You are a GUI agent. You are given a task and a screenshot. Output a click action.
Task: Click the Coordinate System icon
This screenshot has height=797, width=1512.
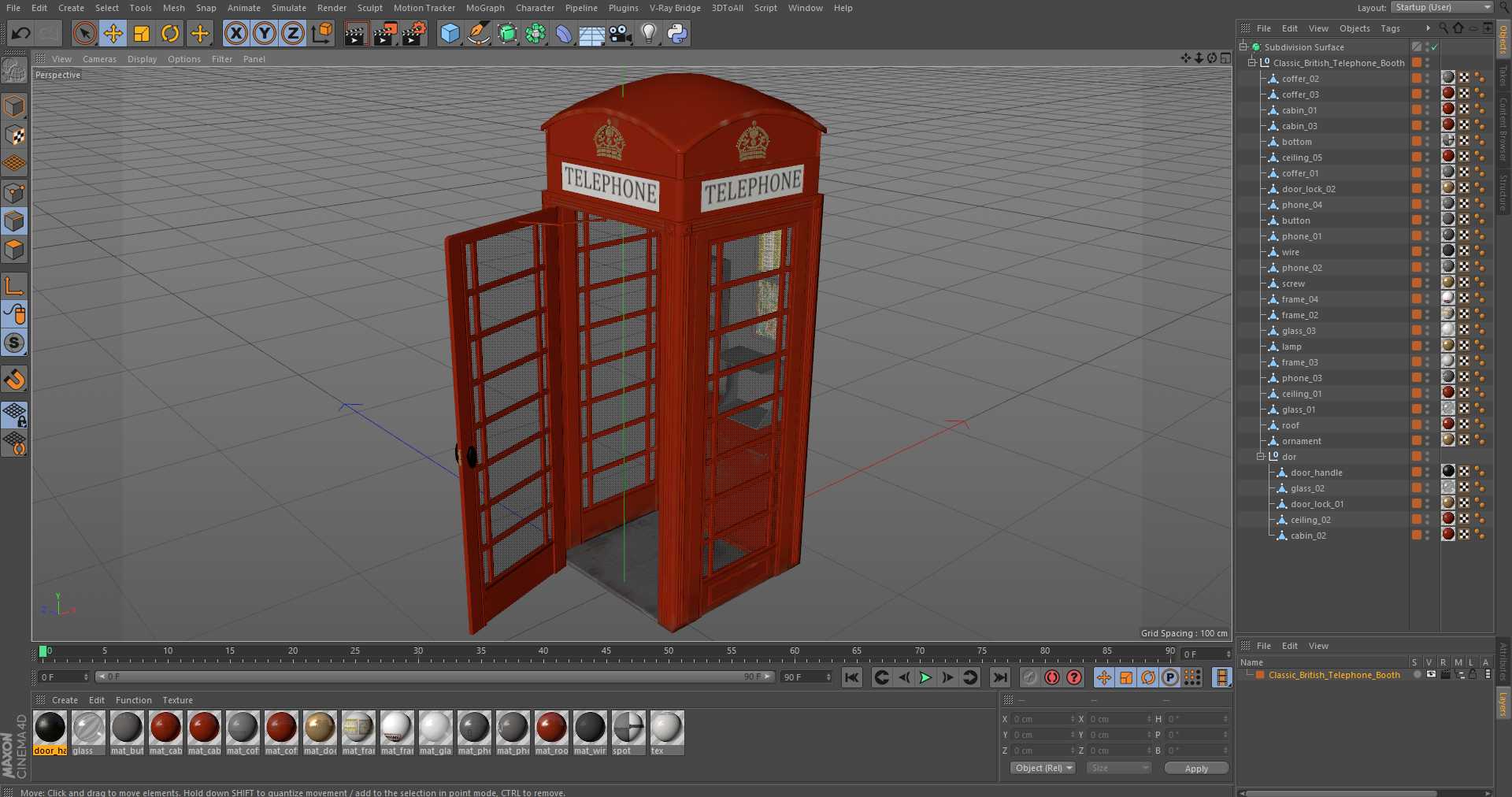[x=322, y=33]
